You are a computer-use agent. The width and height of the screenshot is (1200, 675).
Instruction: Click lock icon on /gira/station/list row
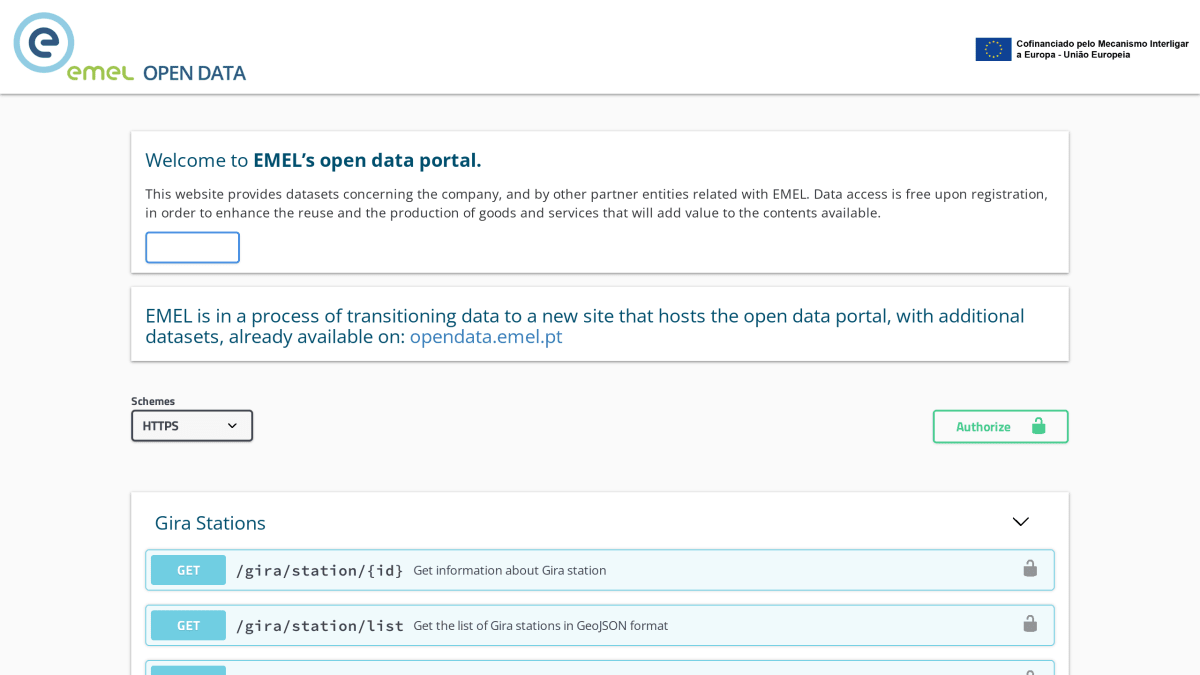pos(1030,624)
